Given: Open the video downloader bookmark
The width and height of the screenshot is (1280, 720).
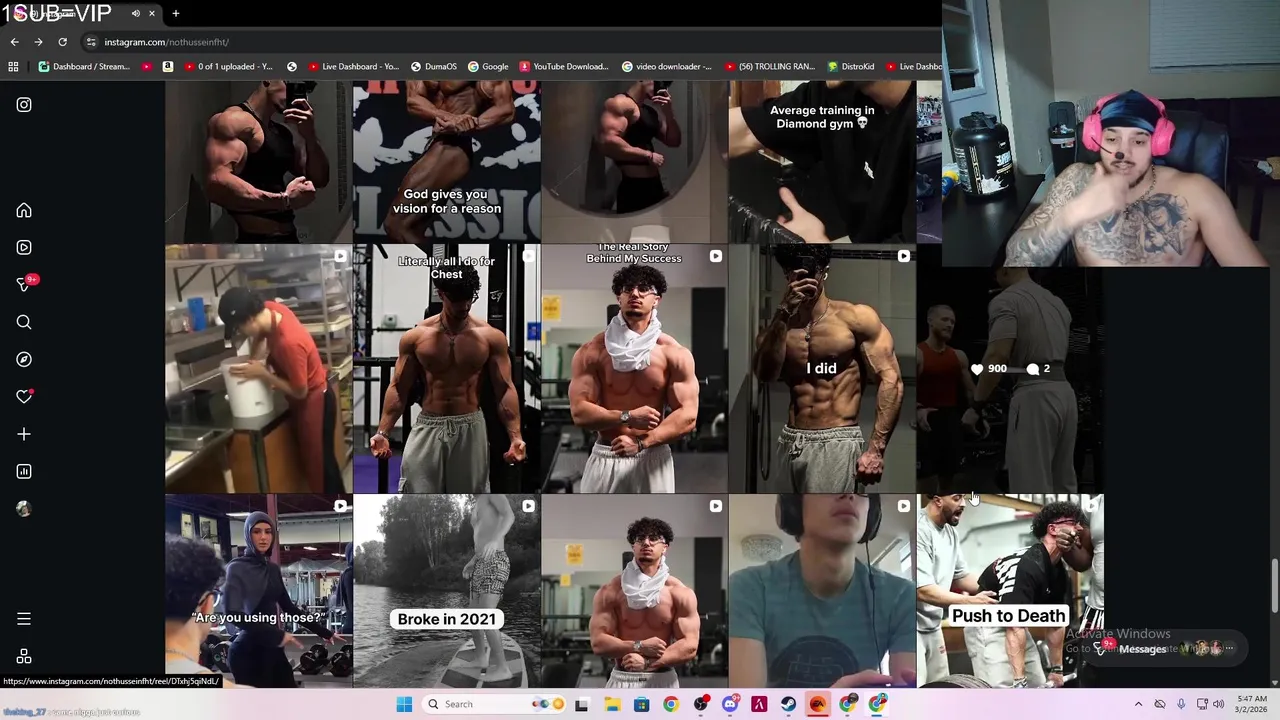Looking at the screenshot, I should 667,67.
